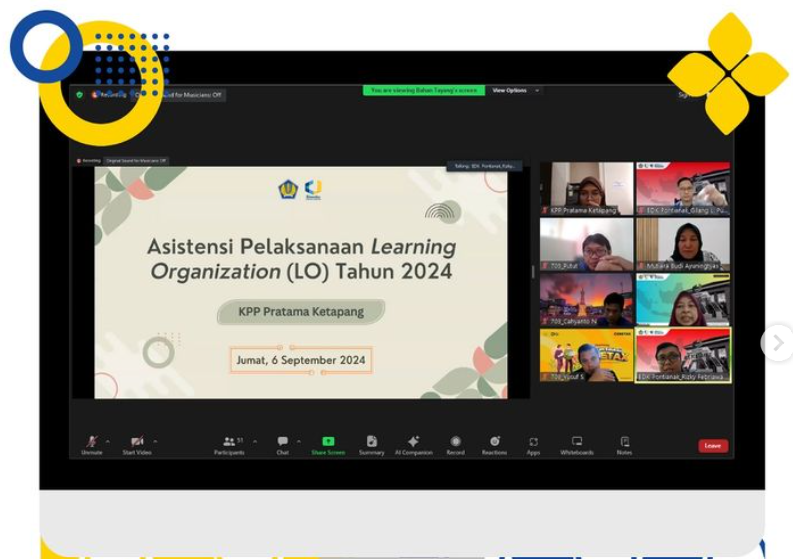
Task: Open the View Options dropdown
Action: click(x=515, y=91)
